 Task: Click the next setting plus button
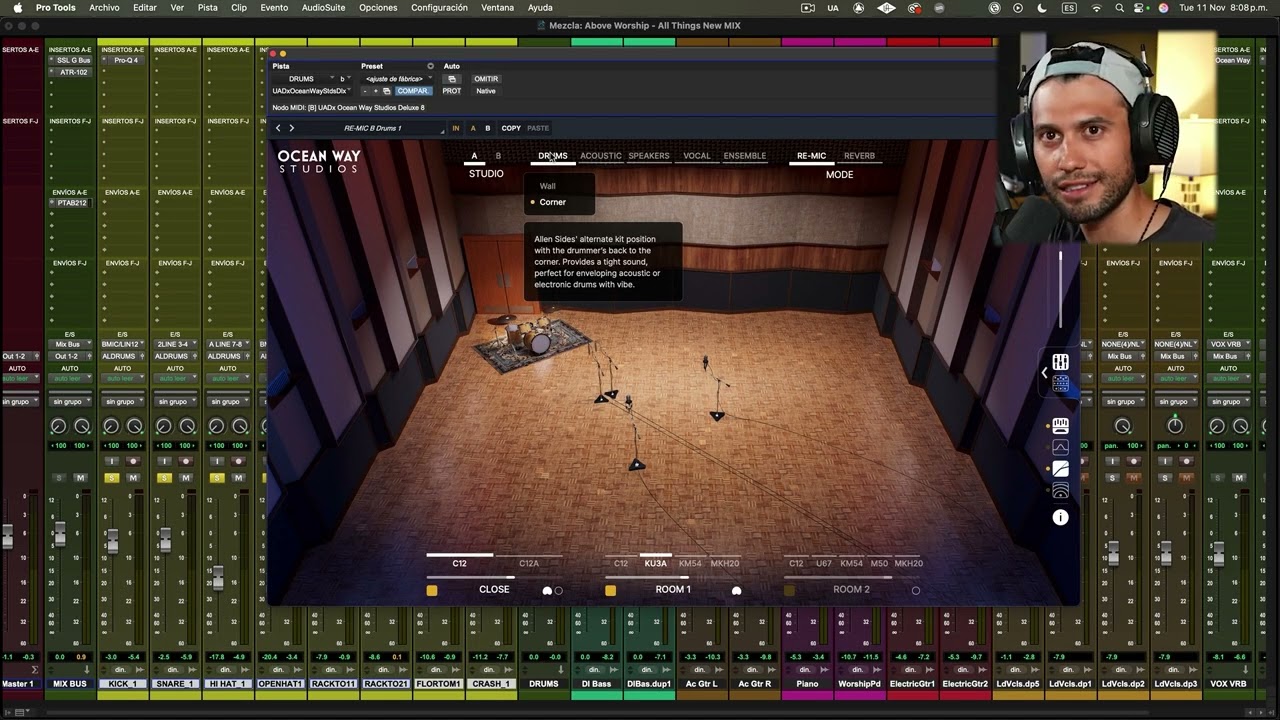click(376, 91)
